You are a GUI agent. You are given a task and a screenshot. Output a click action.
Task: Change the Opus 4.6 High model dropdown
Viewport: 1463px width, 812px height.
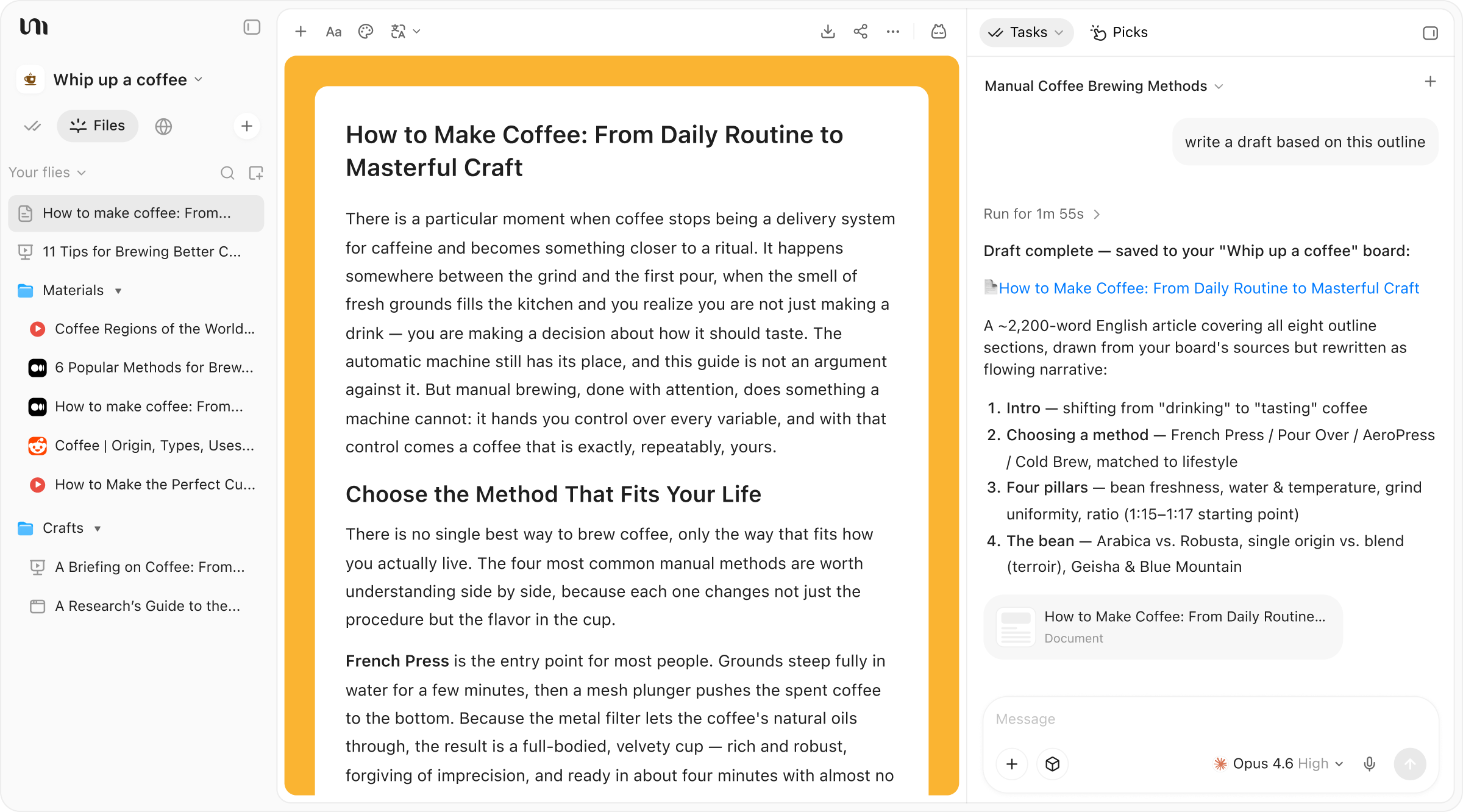[x=1279, y=764]
